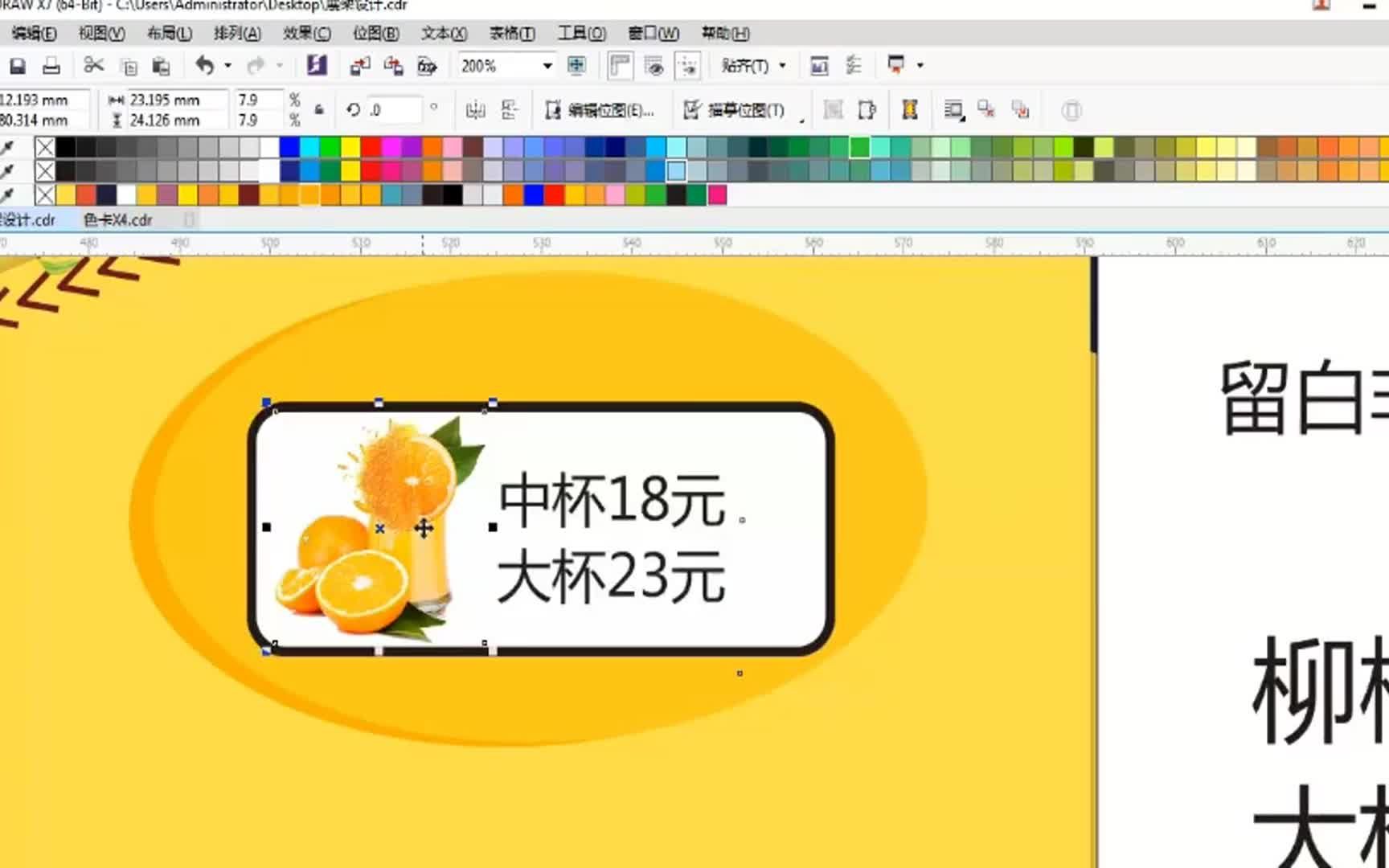The image size is (1389, 868).
Task: Open the 工具(O) menu
Action: [582, 33]
